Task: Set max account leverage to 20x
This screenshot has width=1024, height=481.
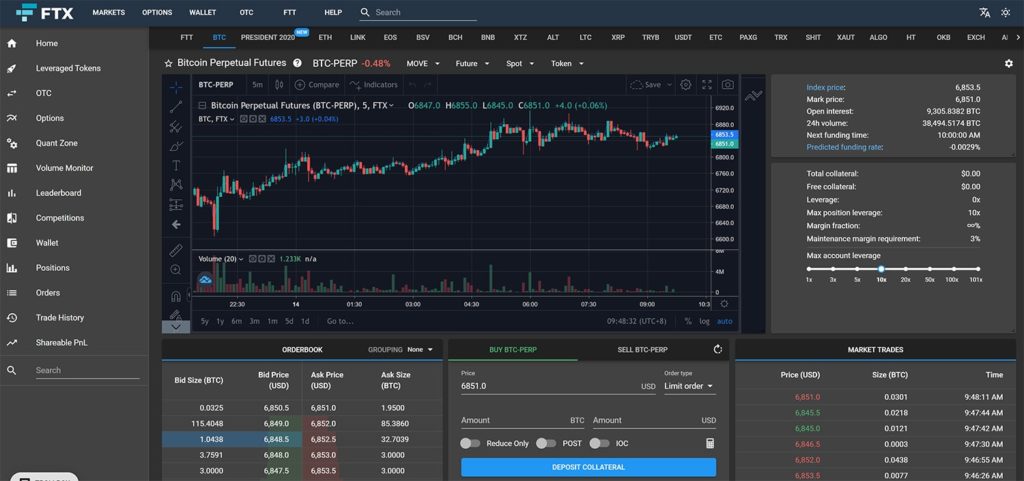Action: coord(905,269)
